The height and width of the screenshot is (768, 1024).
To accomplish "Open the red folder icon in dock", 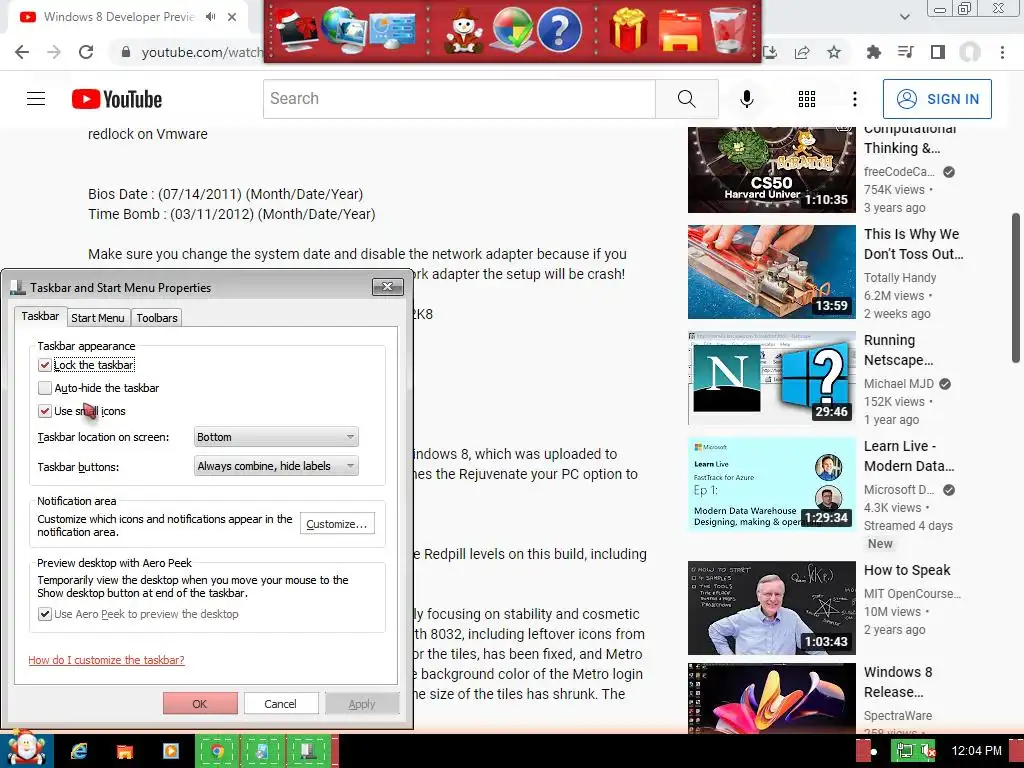I will (x=679, y=30).
